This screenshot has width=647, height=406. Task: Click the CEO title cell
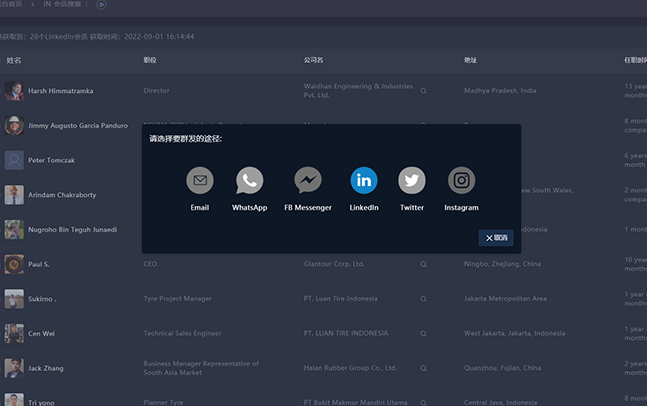[150, 264]
